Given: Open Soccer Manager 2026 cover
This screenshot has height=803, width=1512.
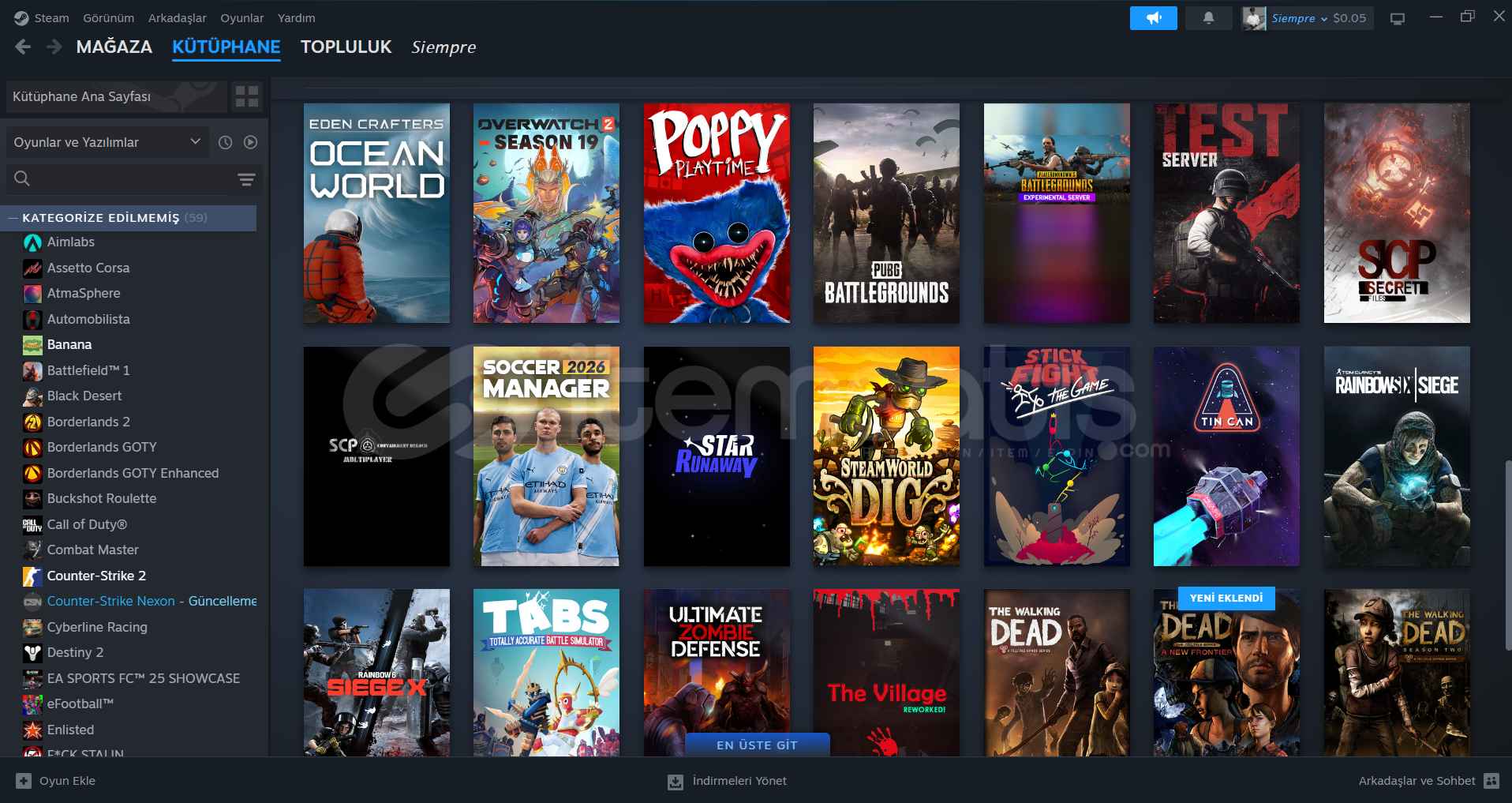Looking at the screenshot, I should coord(546,456).
